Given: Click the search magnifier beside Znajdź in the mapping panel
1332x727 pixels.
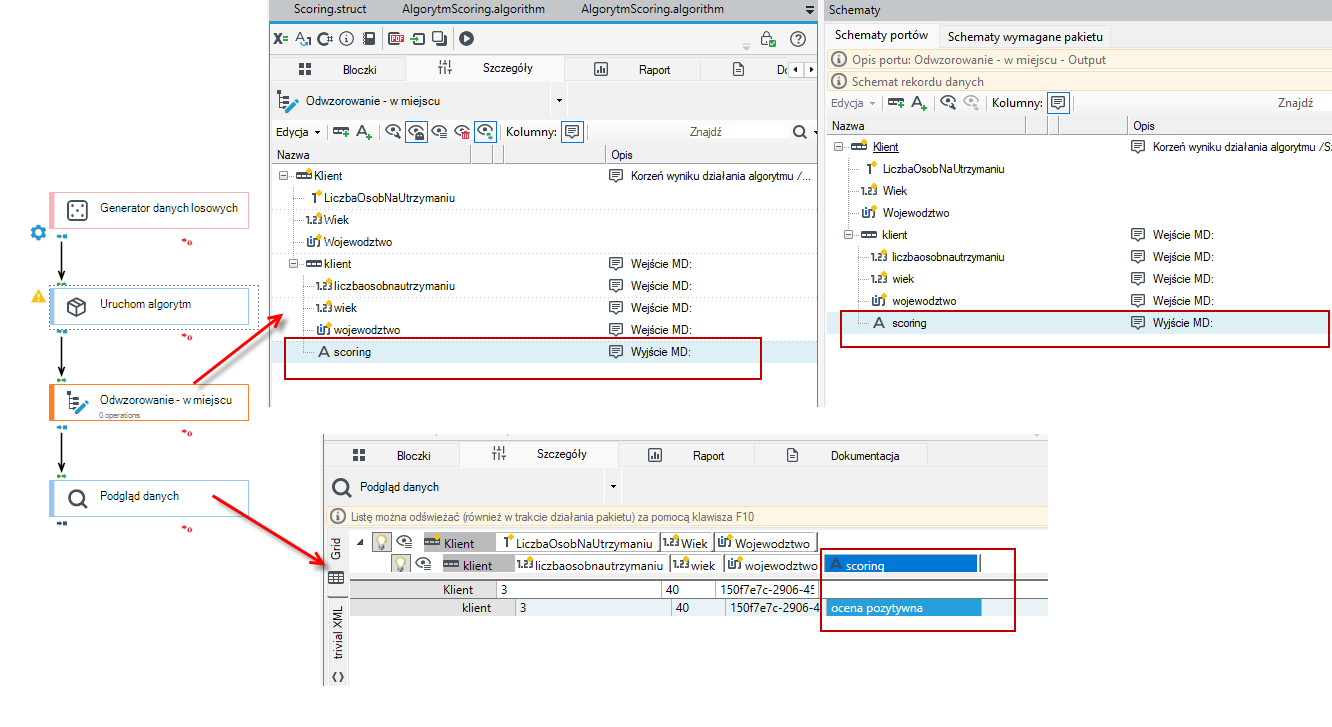Looking at the screenshot, I should pyautogui.click(x=799, y=131).
